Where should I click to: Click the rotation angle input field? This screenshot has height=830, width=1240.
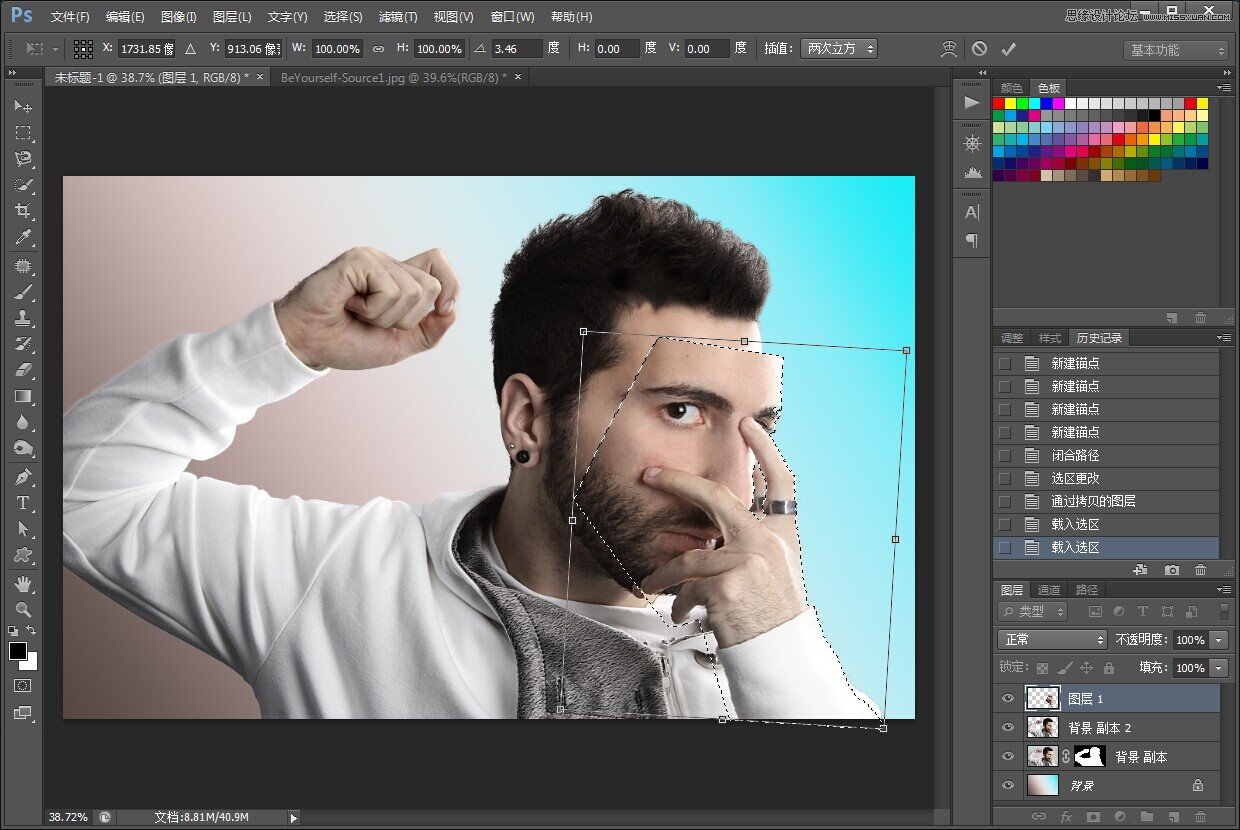tap(516, 49)
